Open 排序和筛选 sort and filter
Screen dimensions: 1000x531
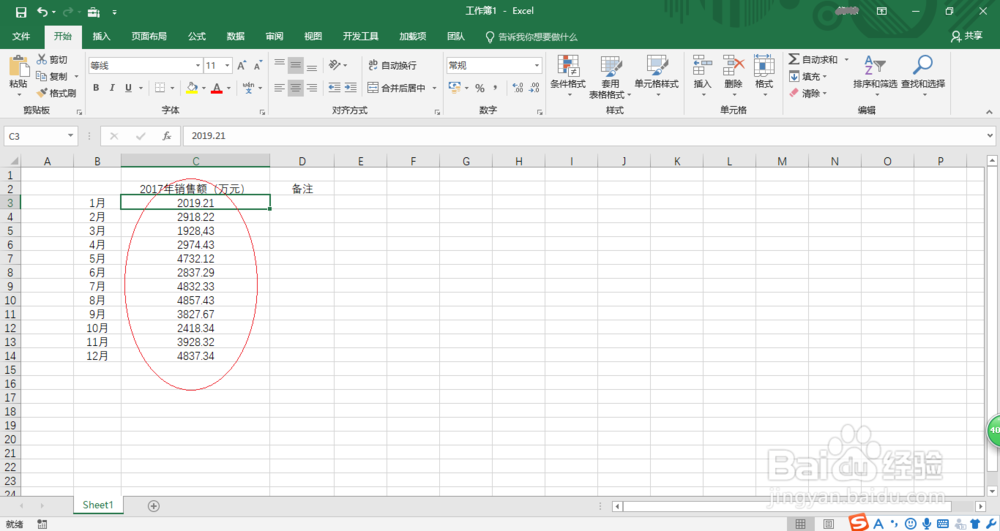coord(875,75)
